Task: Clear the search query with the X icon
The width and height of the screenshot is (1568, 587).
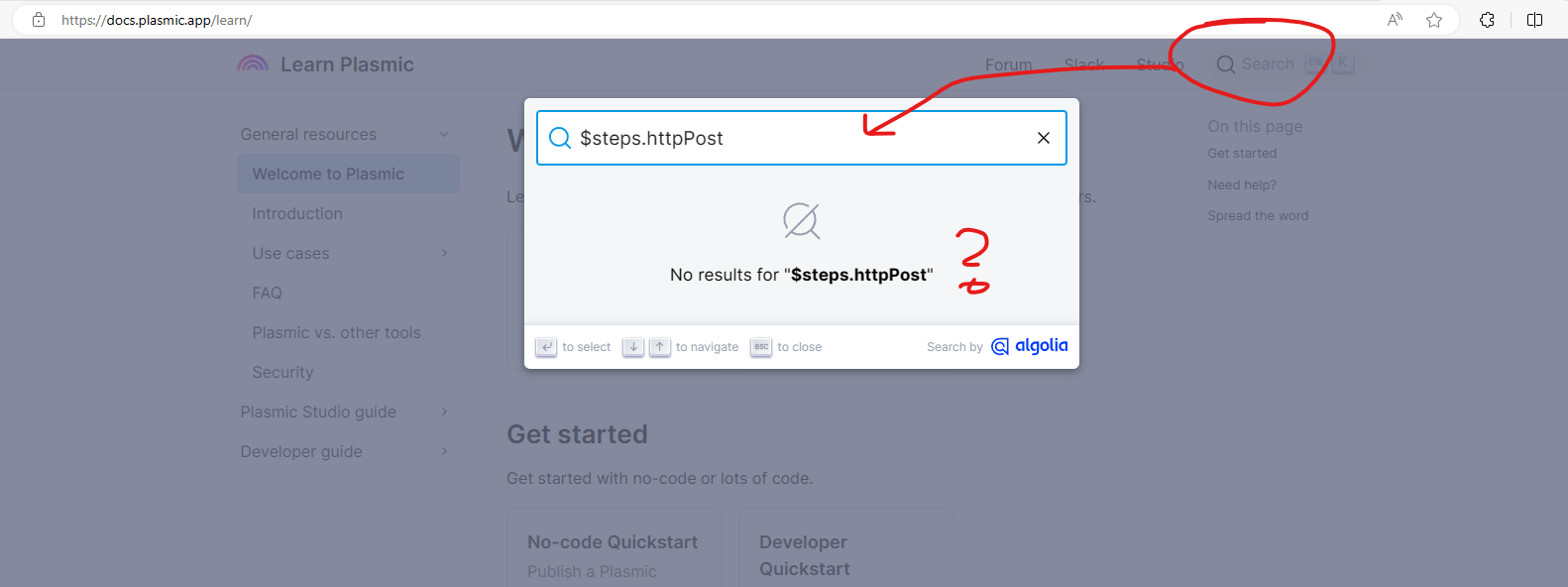Action: tap(1043, 138)
